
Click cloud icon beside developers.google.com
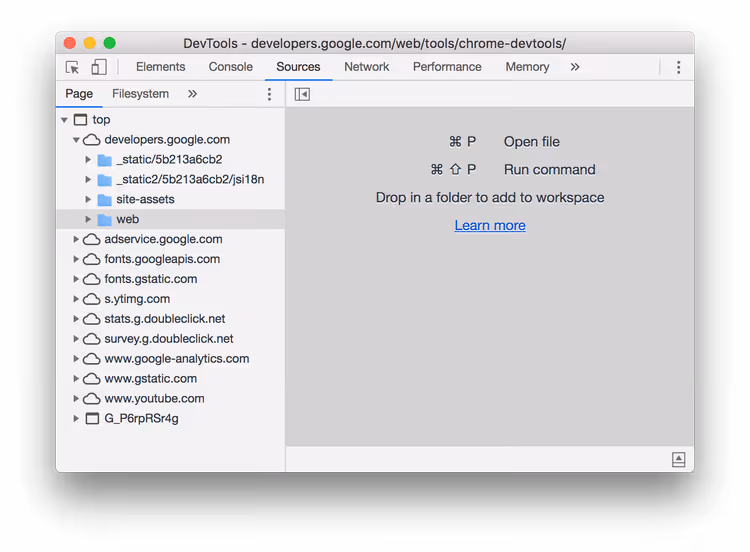click(x=91, y=140)
